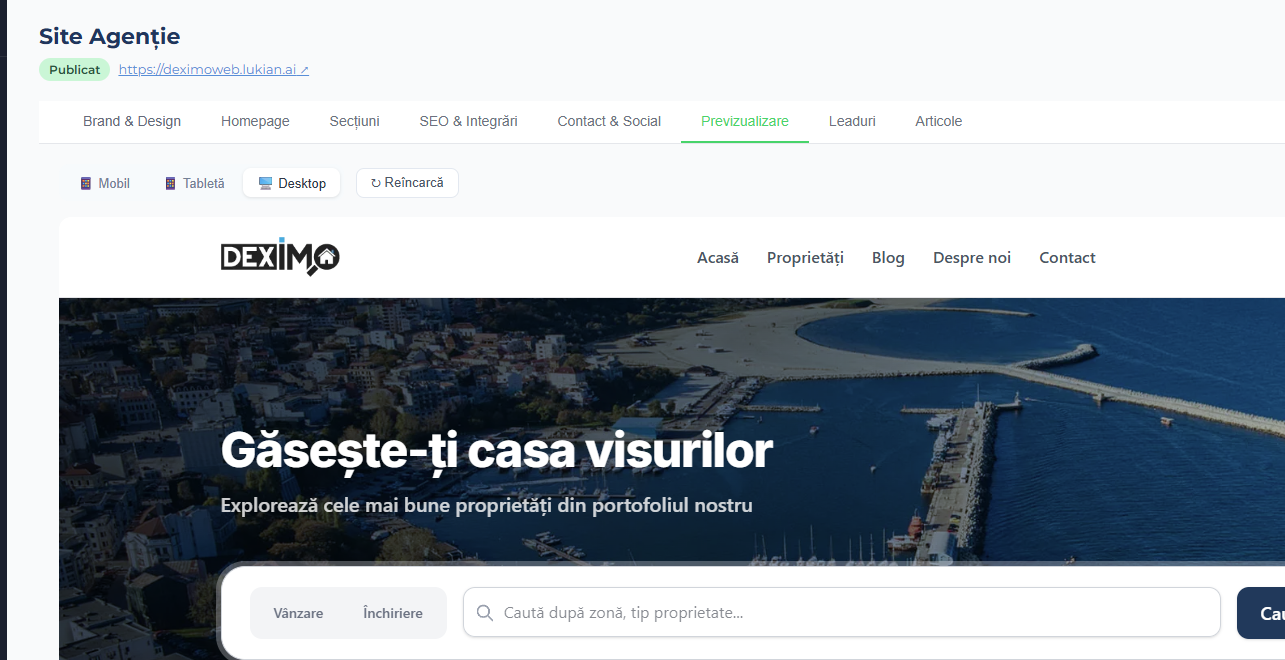Open the deximoweb.lukian.ai link
This screenshot has width=1285, height=660.
tap(205, 69)
